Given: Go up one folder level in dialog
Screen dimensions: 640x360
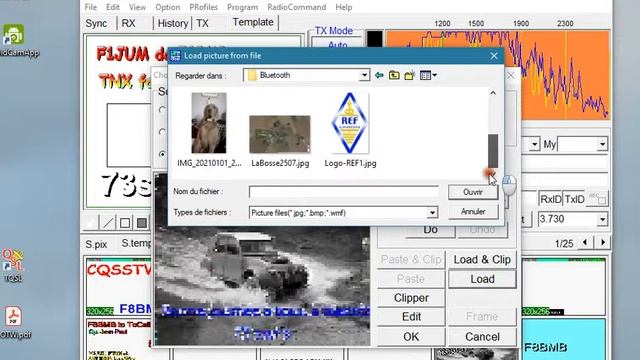Looking at the screenshot, I should (x=394, y=75).
